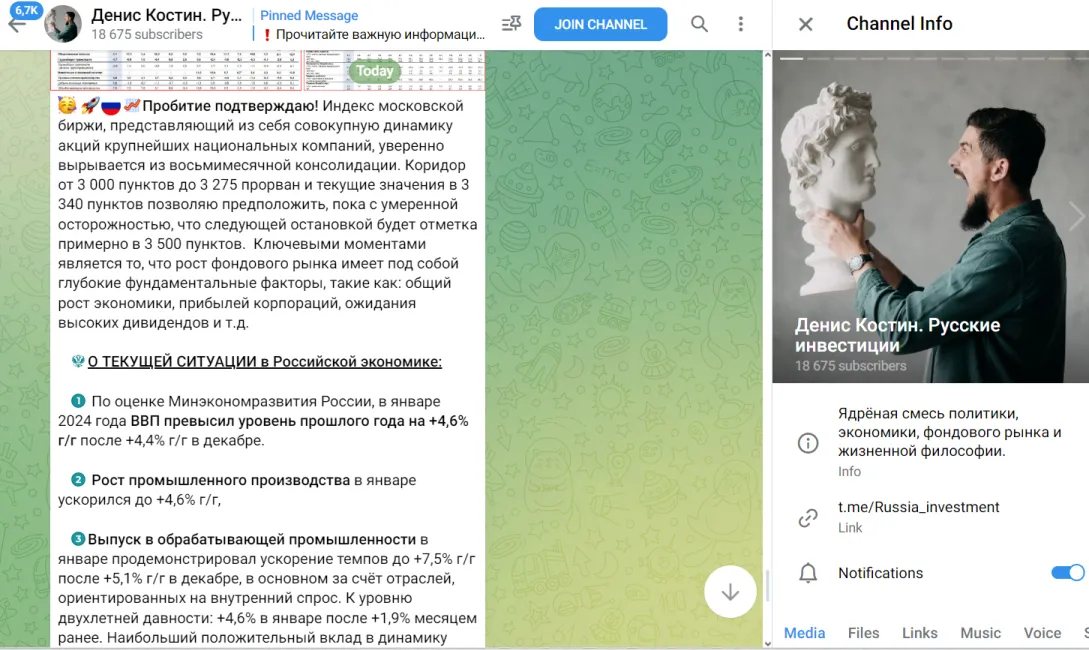Click the 6,7K unread counter badge
1089x650 pixels.
coord(26,10)
